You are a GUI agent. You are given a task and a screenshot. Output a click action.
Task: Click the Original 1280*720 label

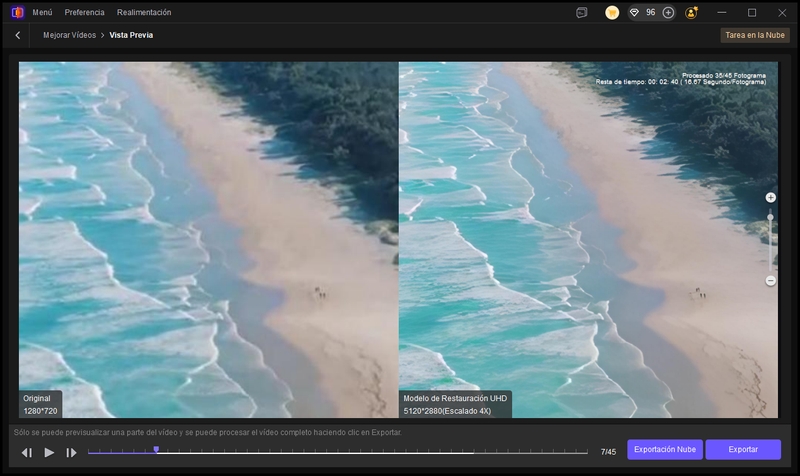tap(40, 405)
